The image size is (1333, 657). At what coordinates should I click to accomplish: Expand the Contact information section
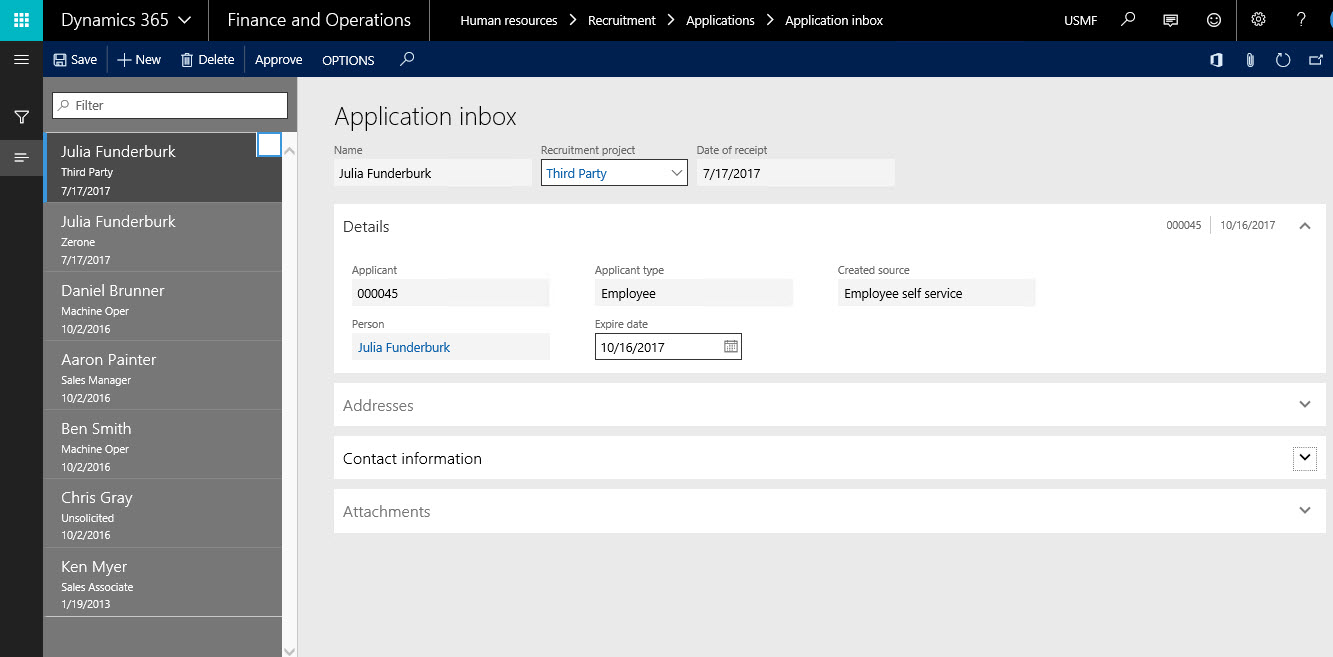[829, 458]
